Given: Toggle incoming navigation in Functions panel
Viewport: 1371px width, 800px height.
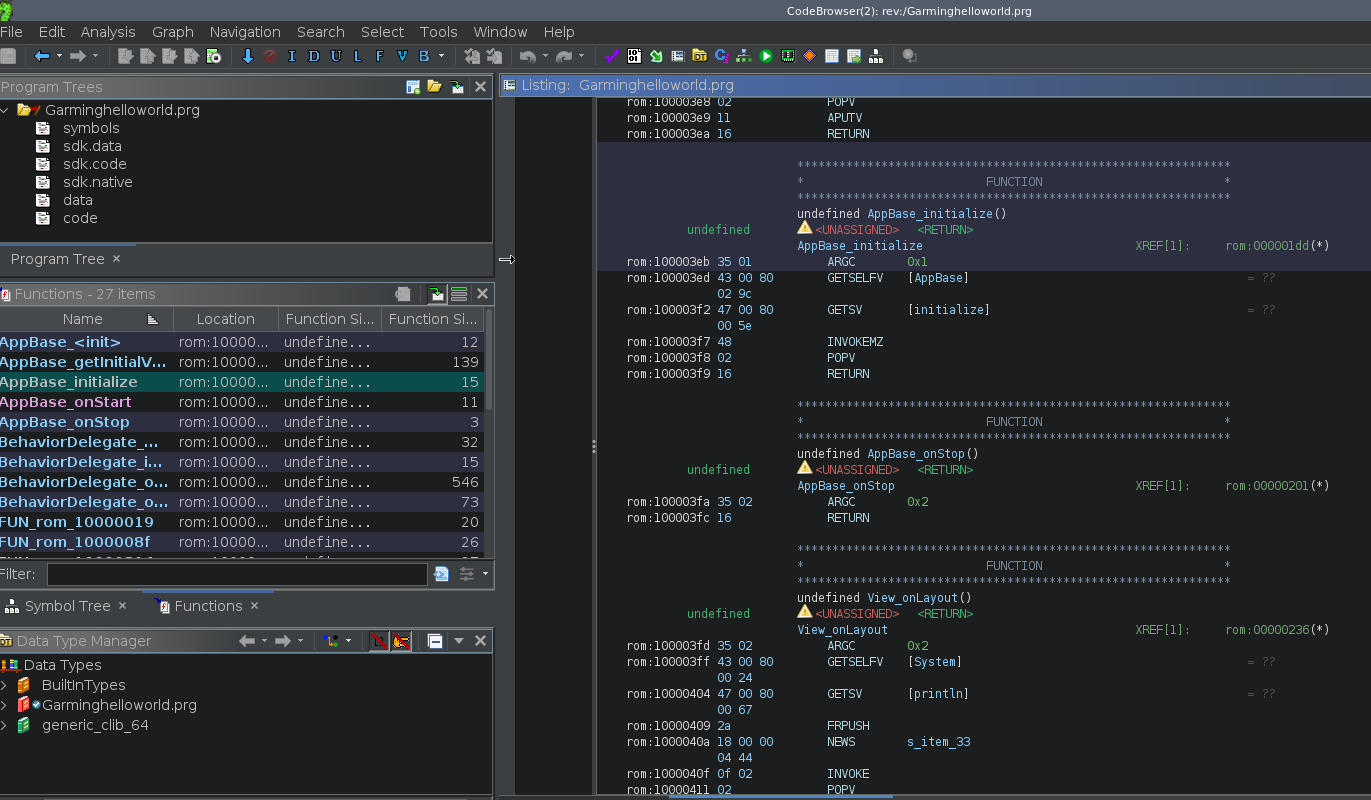Looking at the screenshot, I should click(437, 294).
